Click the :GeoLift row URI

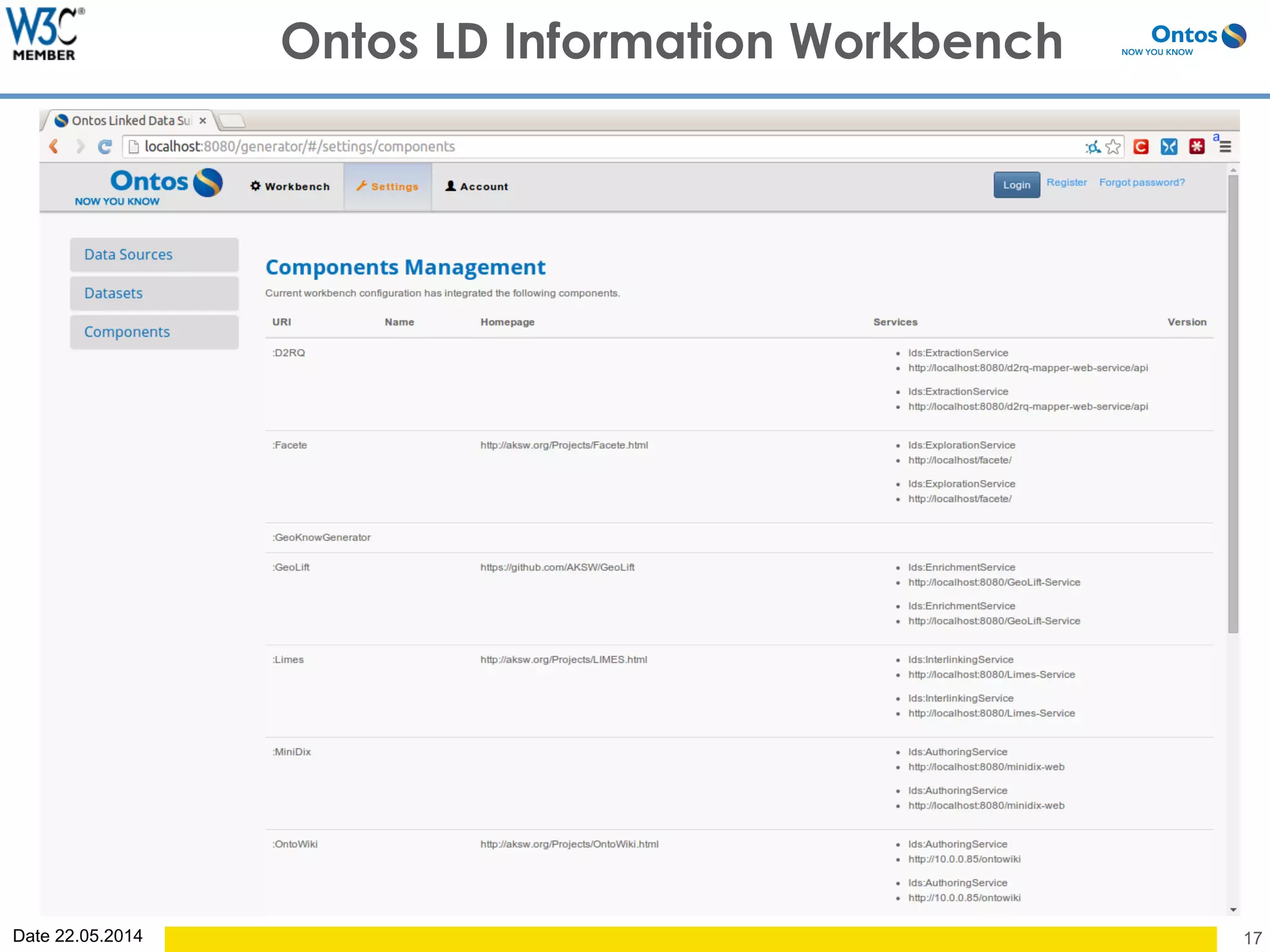click(x=291, y=567)
